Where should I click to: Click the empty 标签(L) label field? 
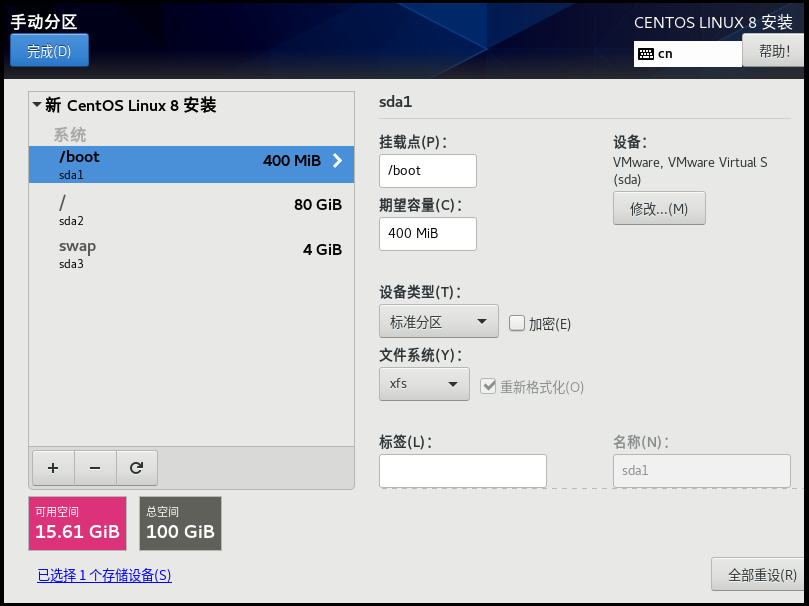[463, 471]
